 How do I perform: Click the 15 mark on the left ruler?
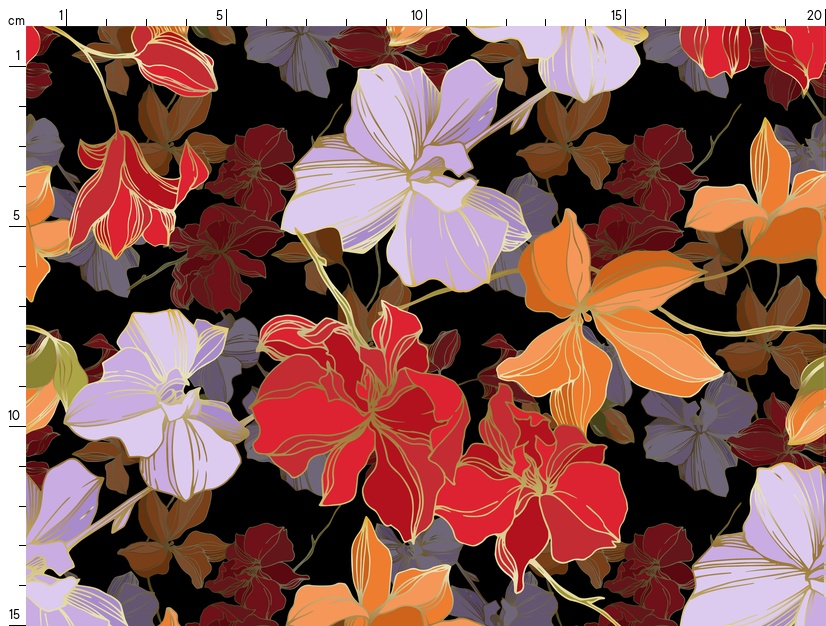pyautogui.click(x=15, y=614)
